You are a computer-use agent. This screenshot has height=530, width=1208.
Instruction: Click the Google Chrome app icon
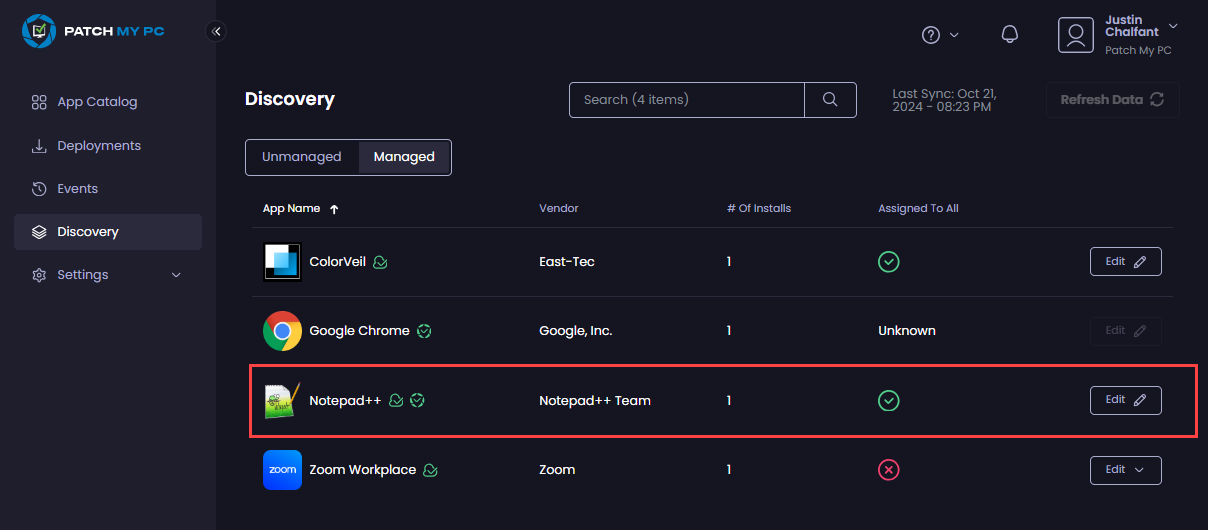282,331
